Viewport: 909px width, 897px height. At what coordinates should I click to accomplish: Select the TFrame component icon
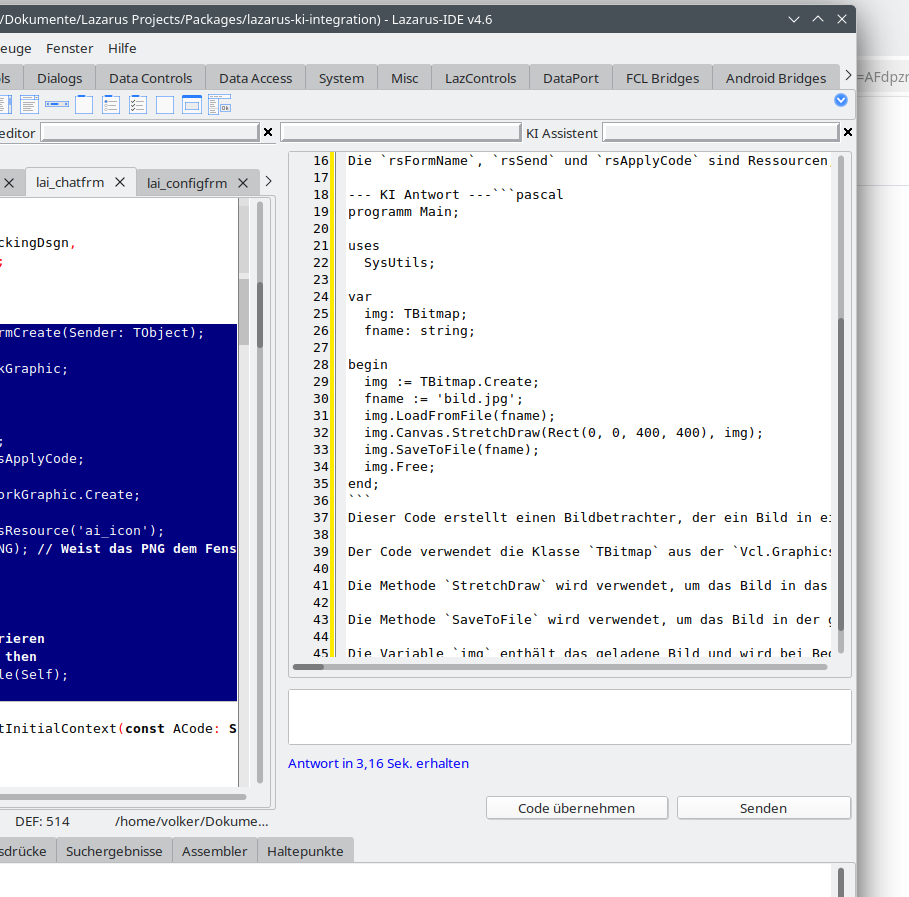(192, 104)
